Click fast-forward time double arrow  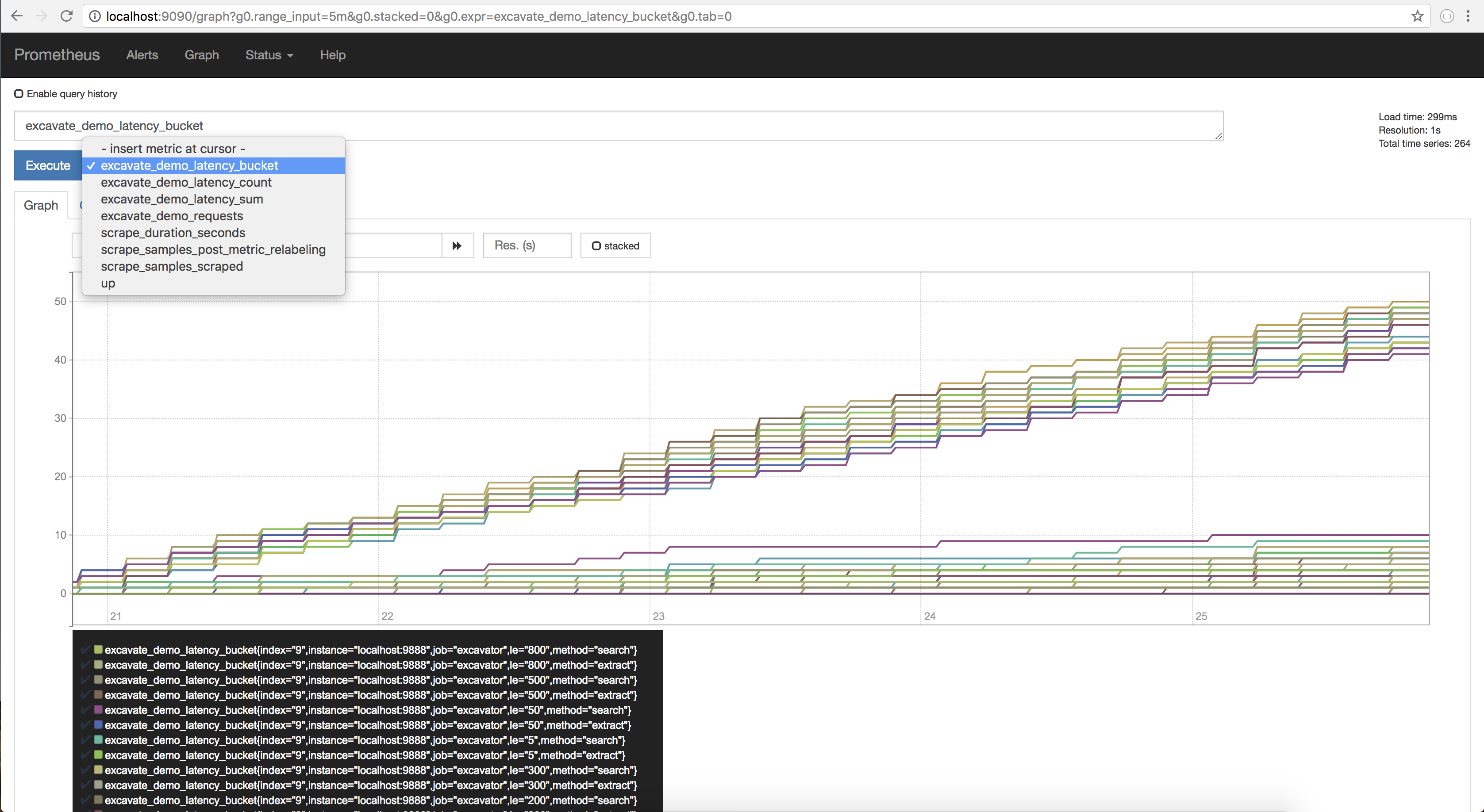pyautogui.click(x=457, y=246)
